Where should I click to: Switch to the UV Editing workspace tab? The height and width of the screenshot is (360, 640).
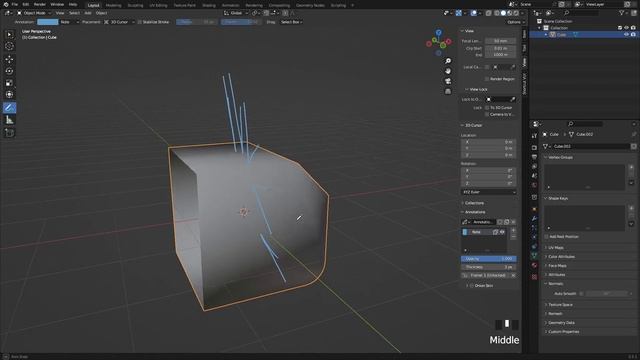point(158,5)
